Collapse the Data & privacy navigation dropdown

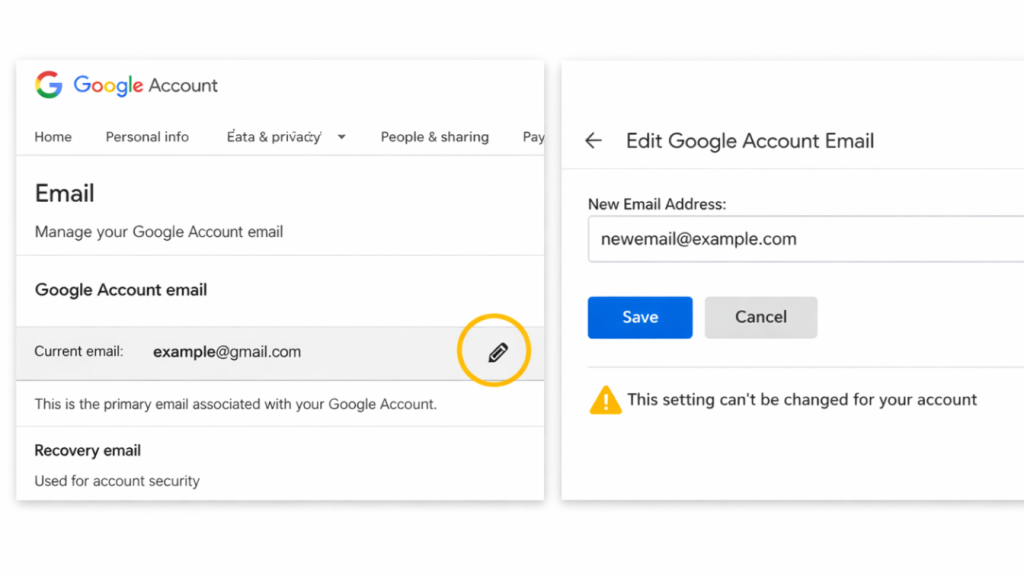341,137
